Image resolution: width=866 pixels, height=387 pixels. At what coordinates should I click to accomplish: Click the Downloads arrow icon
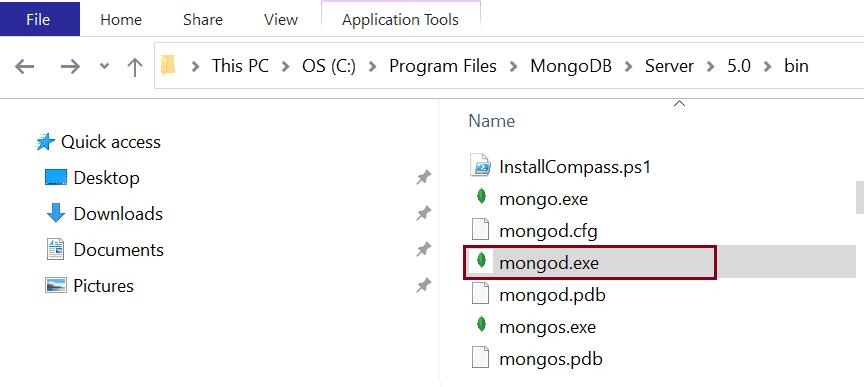tap(56, 213)
